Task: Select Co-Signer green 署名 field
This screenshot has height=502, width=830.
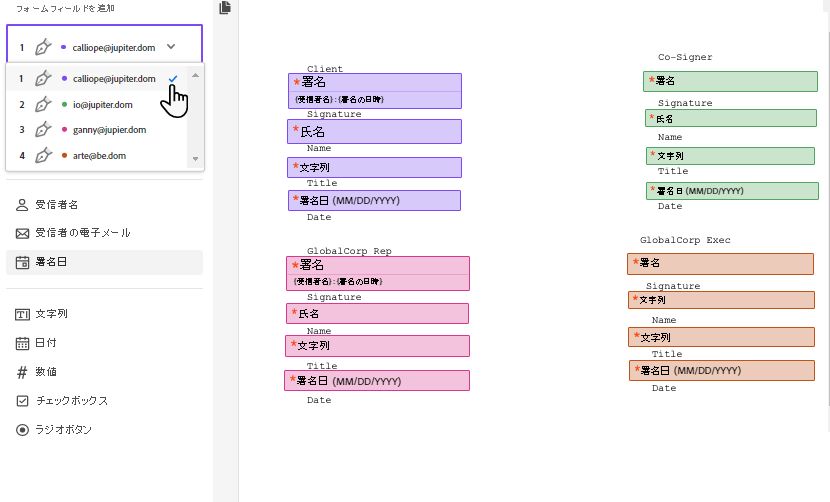Action: (730, 81)
